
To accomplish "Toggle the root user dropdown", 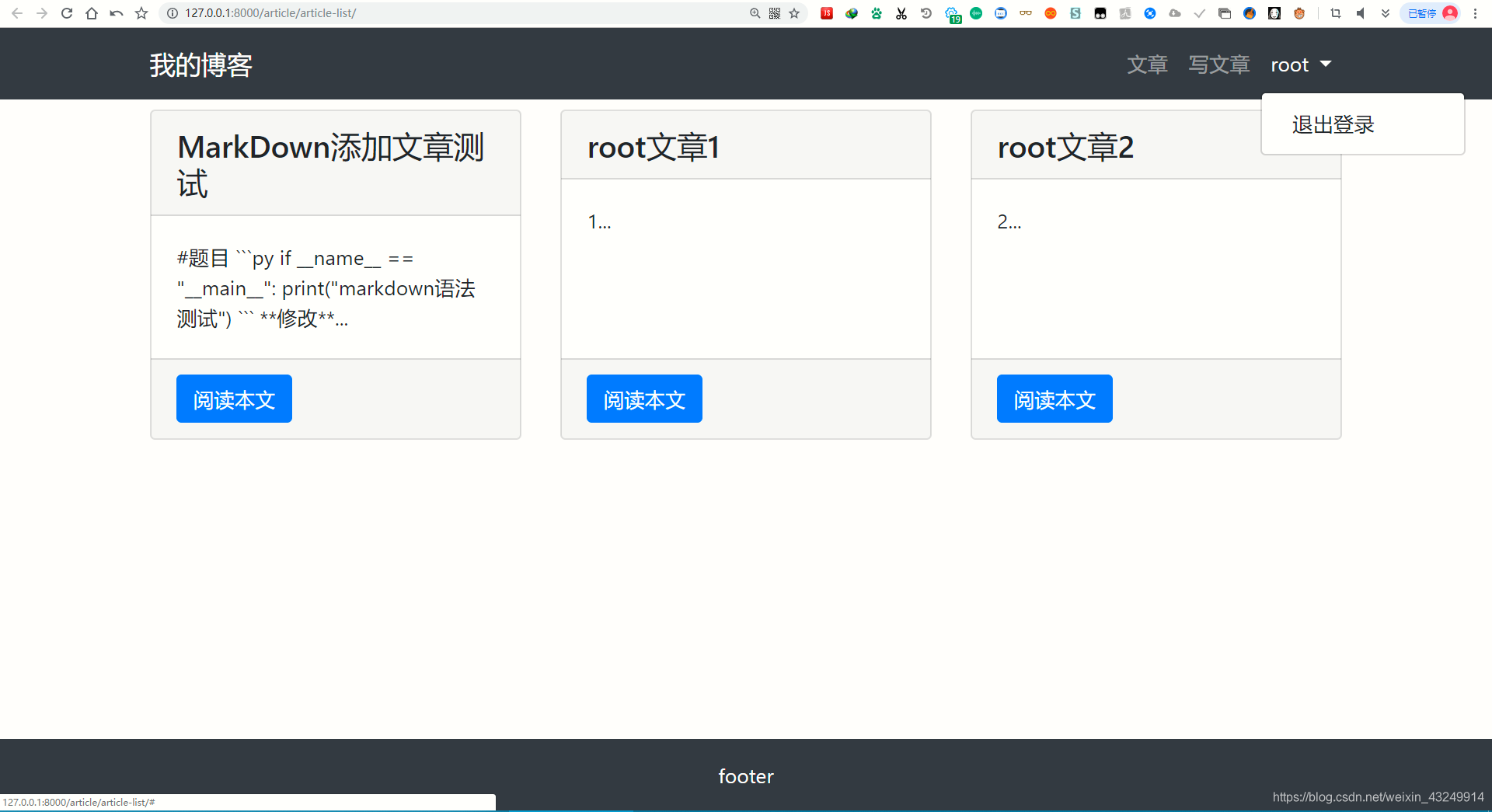I will [x=1301, y=64].
